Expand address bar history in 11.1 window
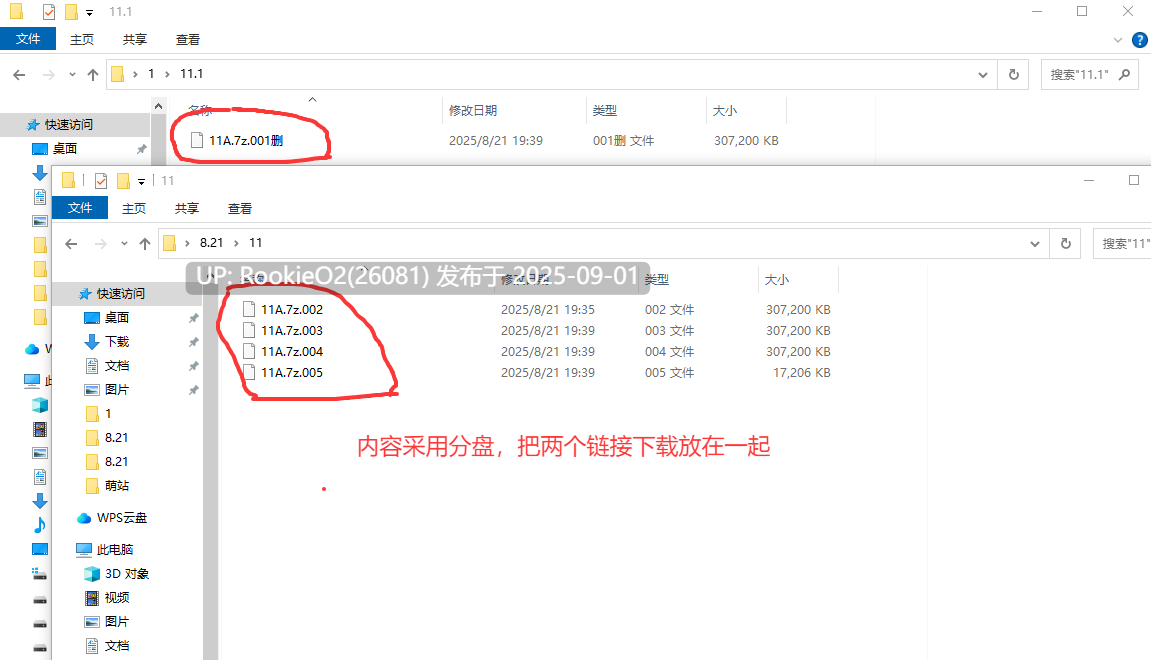The width and height of the screenshot is (1151, 660). click(x=983, y=74)
